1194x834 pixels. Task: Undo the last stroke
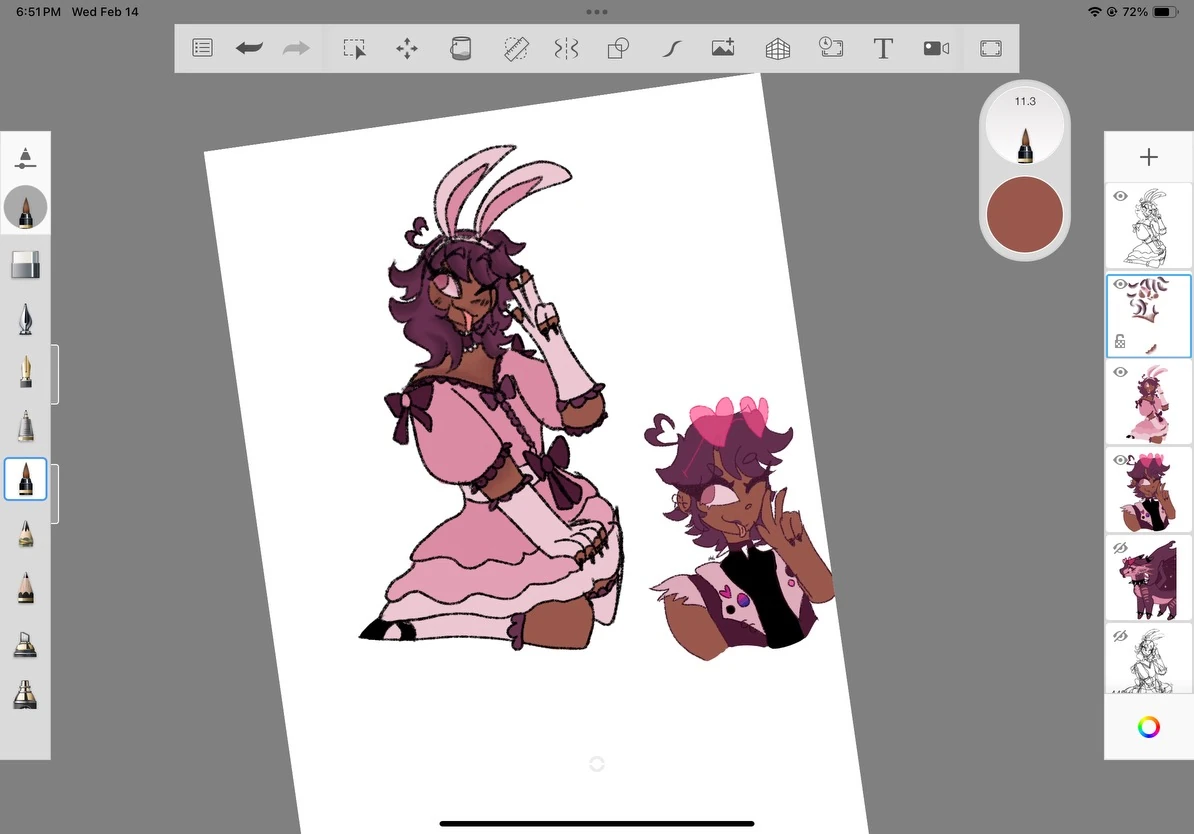[x=249, y=47]
